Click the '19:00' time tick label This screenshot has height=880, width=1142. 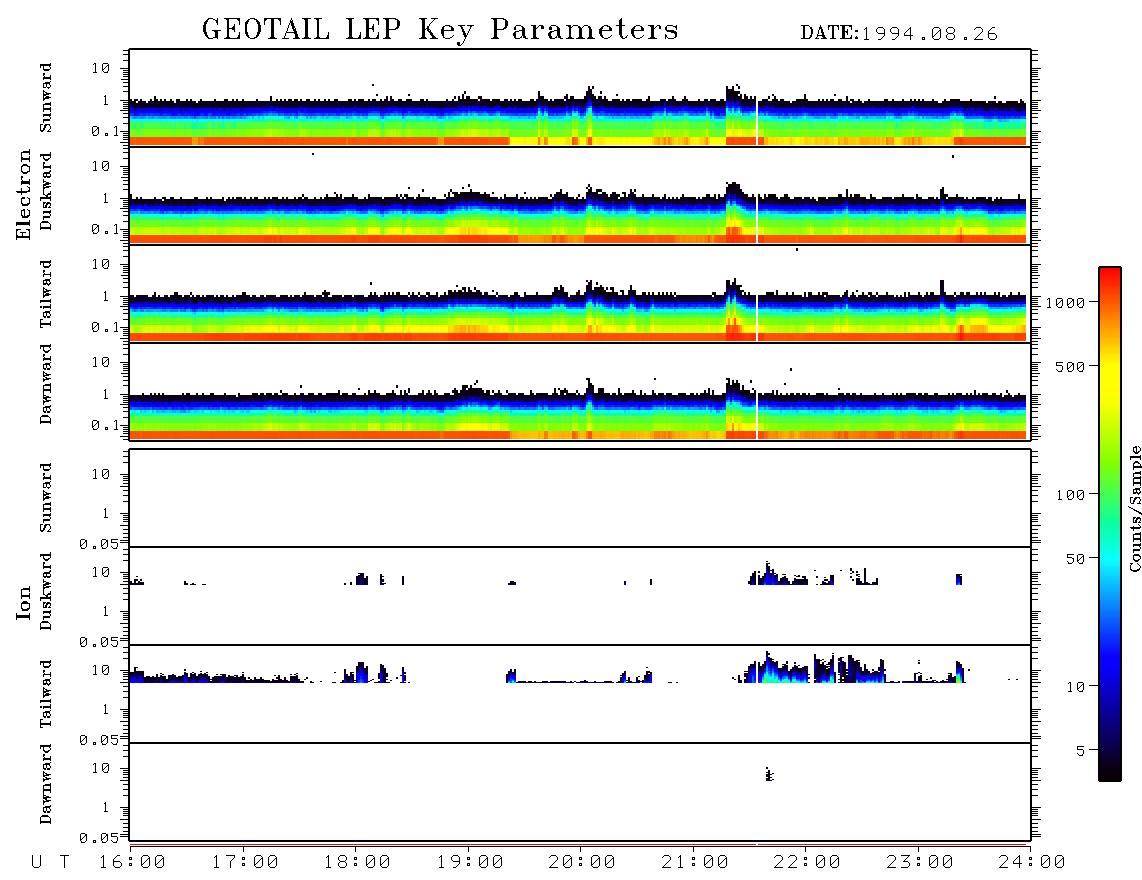(x=470, y=863)
